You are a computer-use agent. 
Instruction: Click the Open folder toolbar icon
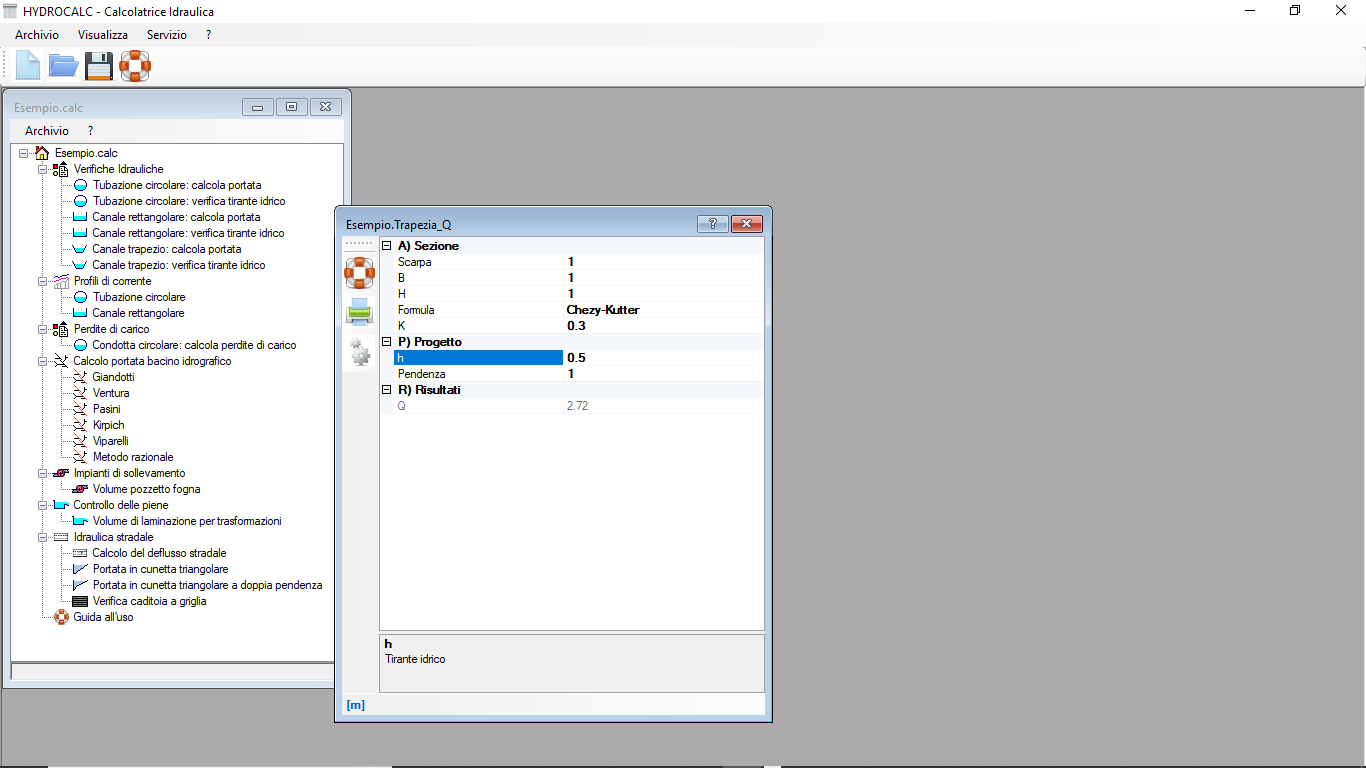[63, 66]
